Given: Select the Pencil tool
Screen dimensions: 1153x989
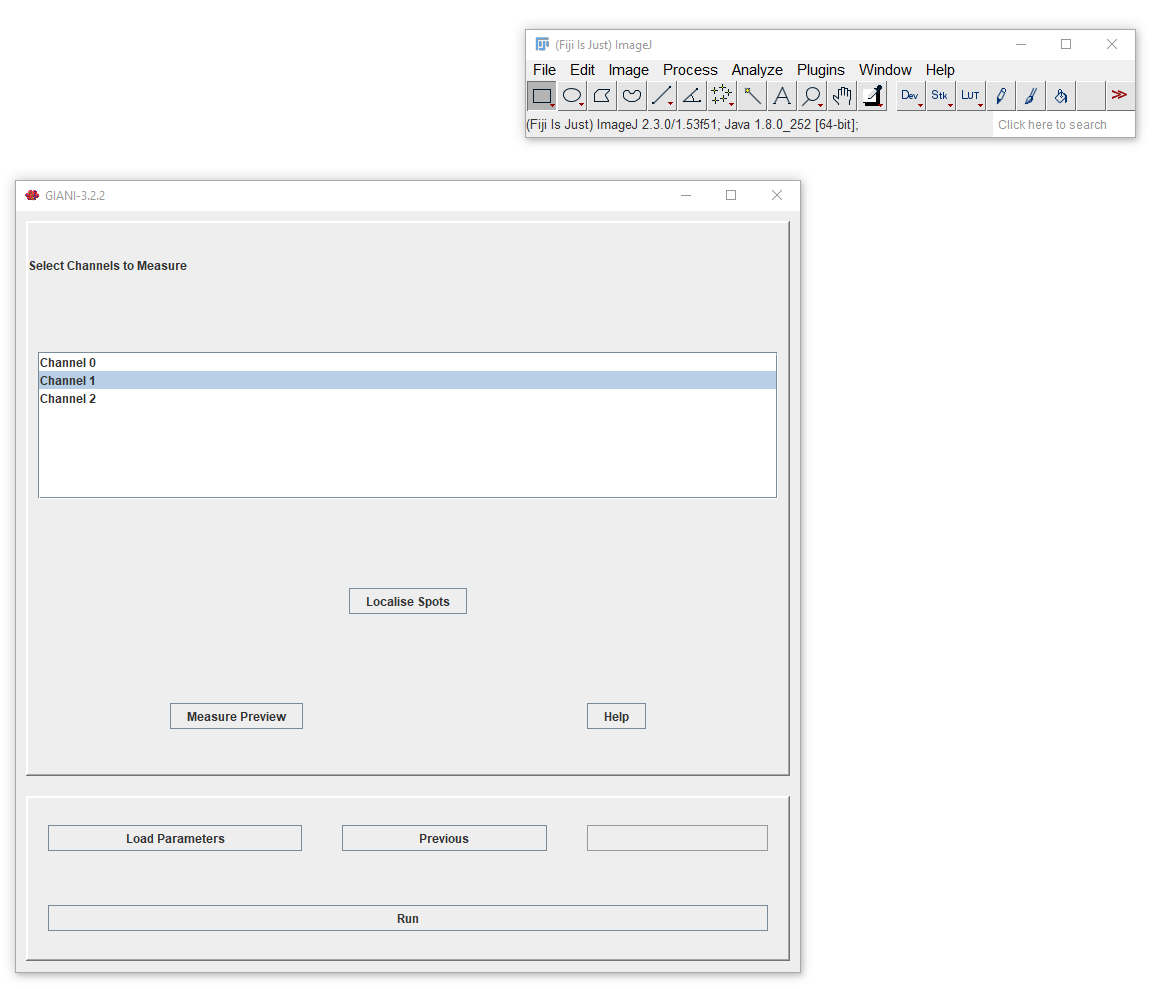Looking at the screenshot, I should 1001,96.
